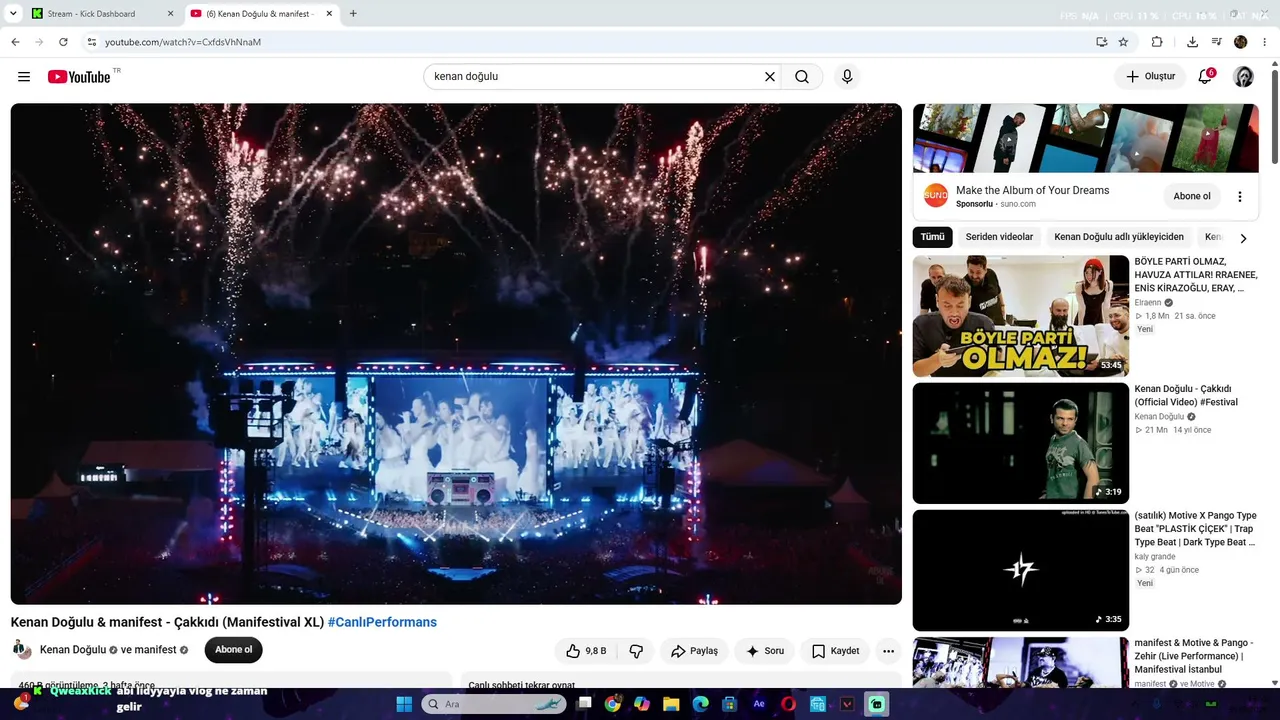Click the video player to pause
1280x720 pixels.
456,354
